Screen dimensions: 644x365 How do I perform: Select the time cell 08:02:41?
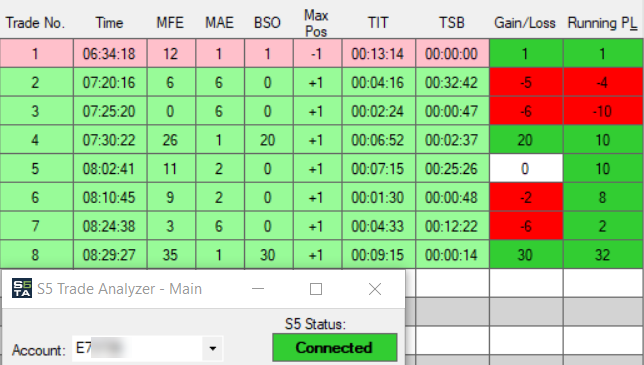[110, 169]
